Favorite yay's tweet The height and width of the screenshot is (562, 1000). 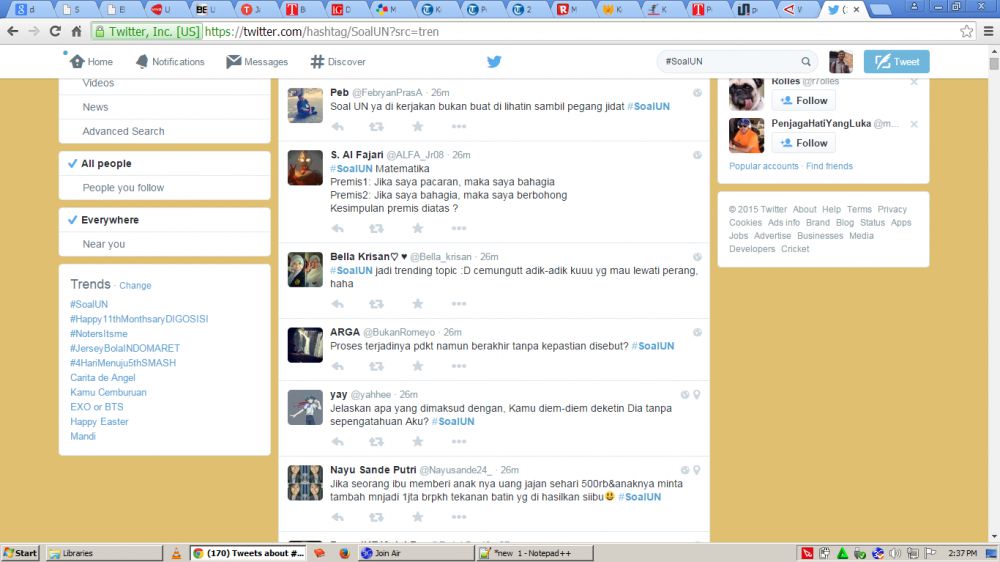point(418,441)
